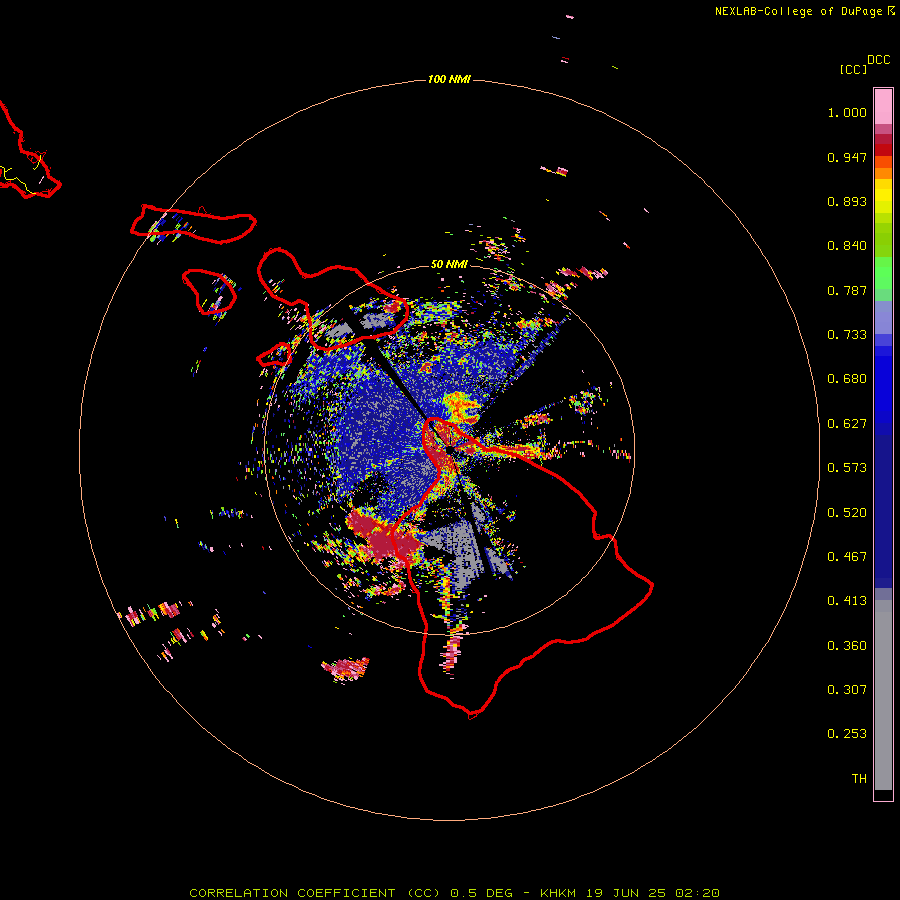This screenshot has width=900, height=900.
Task: Click the 0.947 scale value
Action: tap(847, 157)
